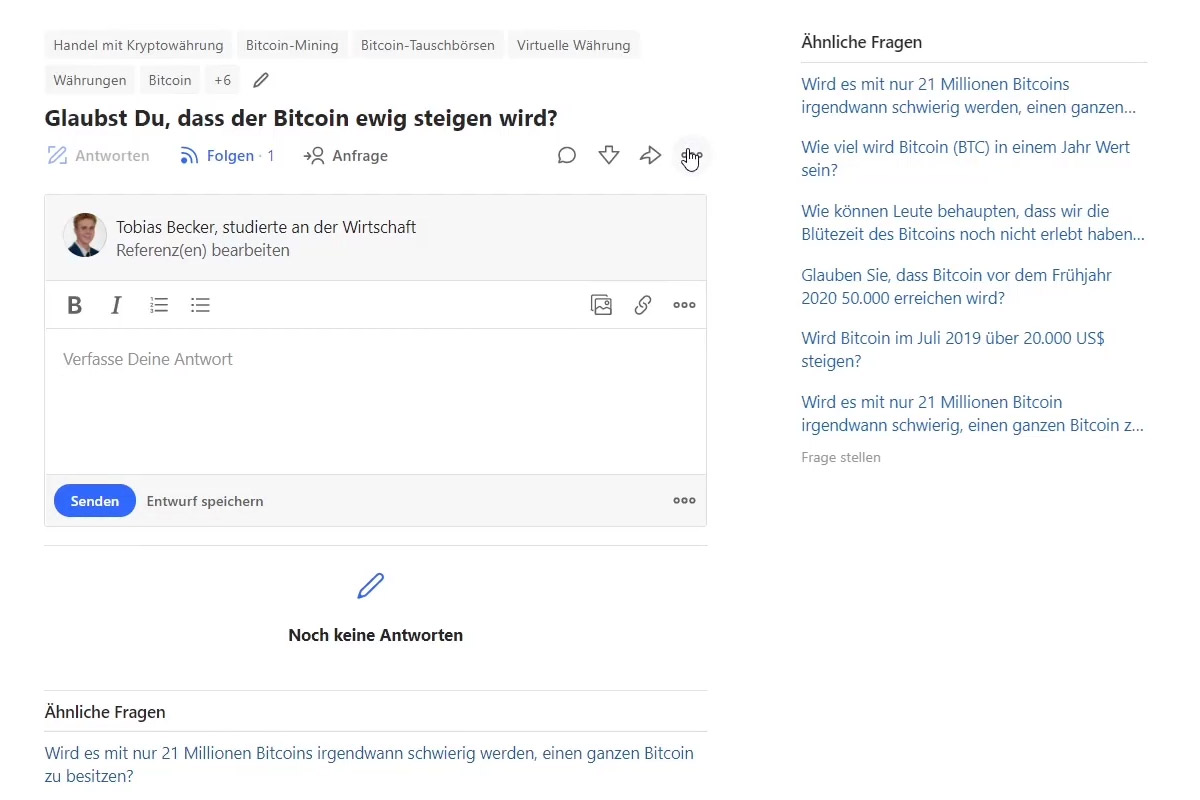Viewport: 1200px width, 800px height.
Task: Click Tobias Becker's profile picture
Action: click(x=85, y=235)
